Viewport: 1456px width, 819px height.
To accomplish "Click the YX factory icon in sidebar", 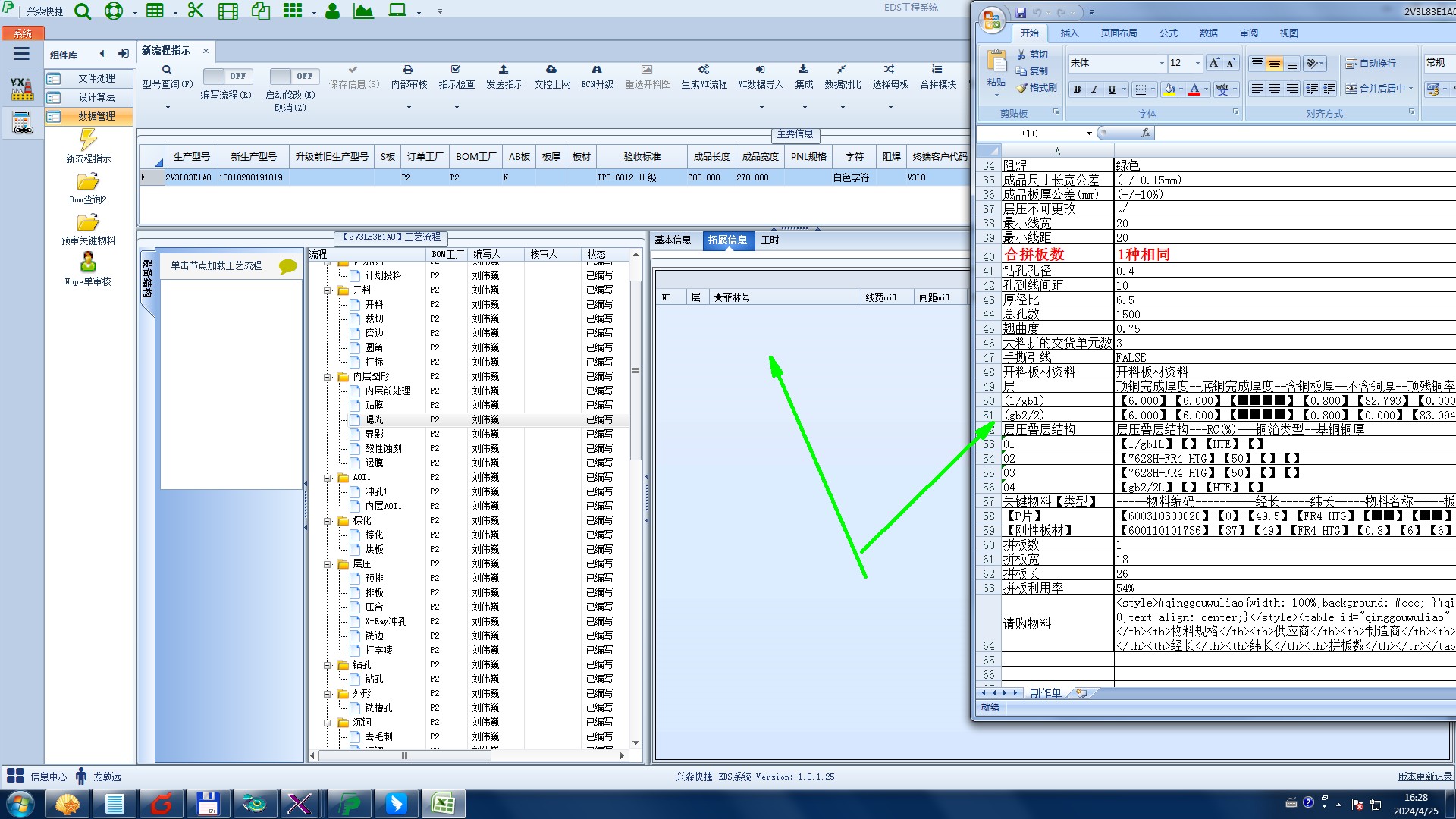I will (x=21, y=89).
